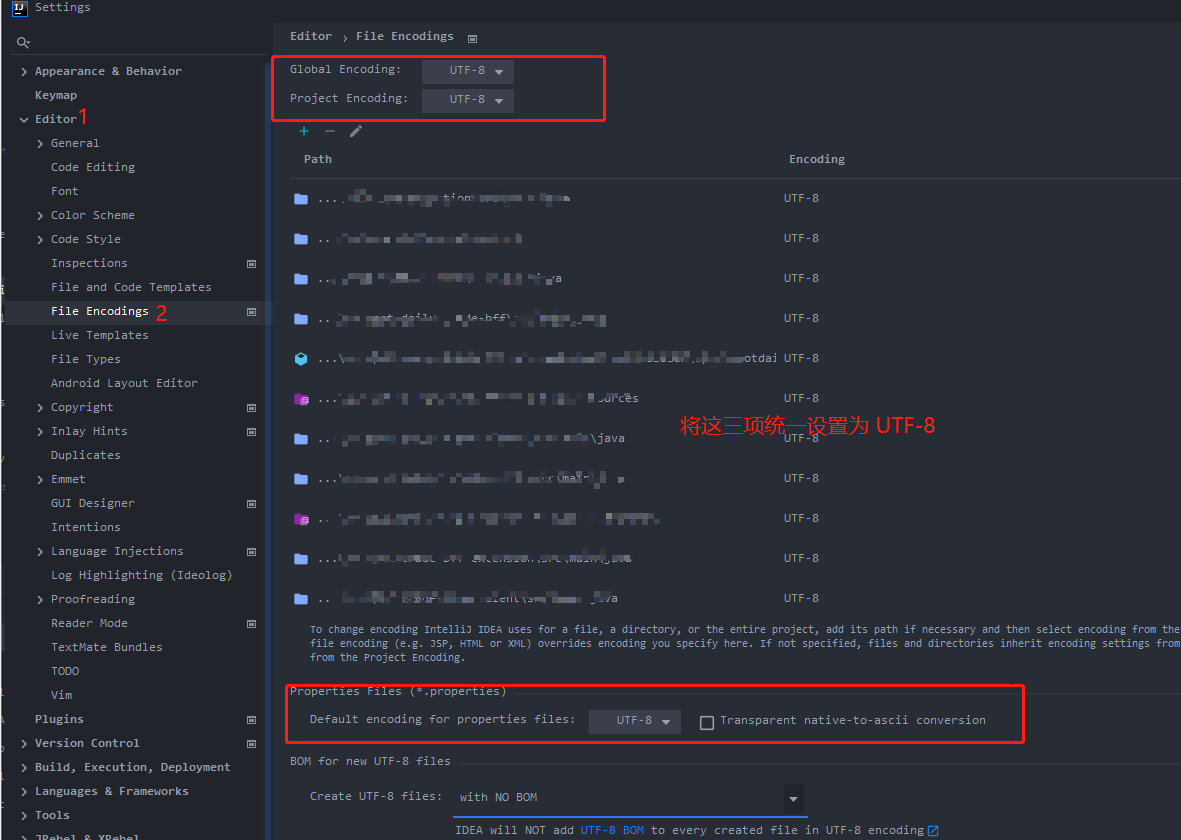Click project icon beside File Encodings tree row
Screen dimensions: 1181x840
[x=252, y=312]
